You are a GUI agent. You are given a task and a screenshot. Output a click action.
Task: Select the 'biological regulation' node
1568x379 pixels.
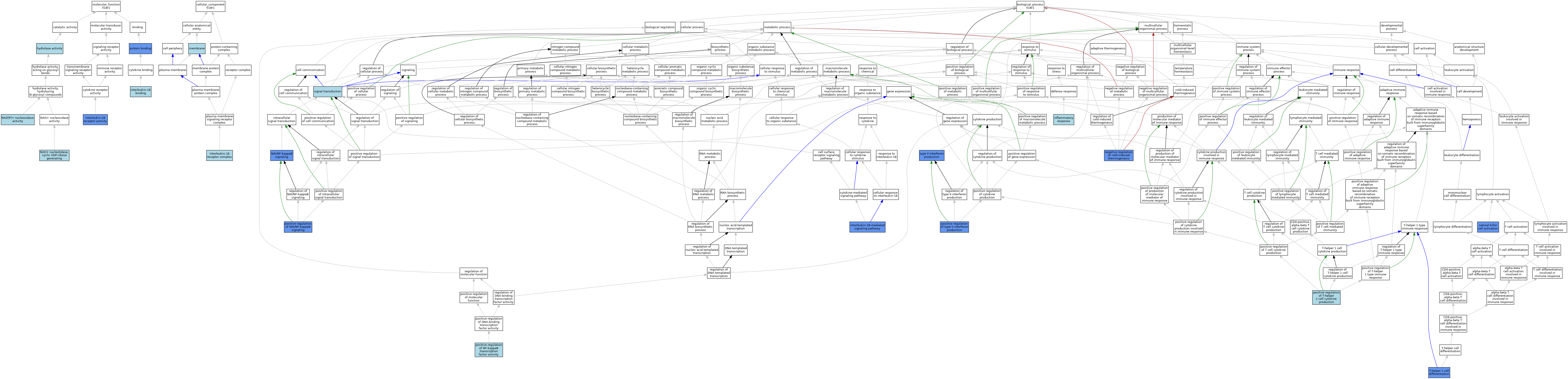tap(660, 28)
